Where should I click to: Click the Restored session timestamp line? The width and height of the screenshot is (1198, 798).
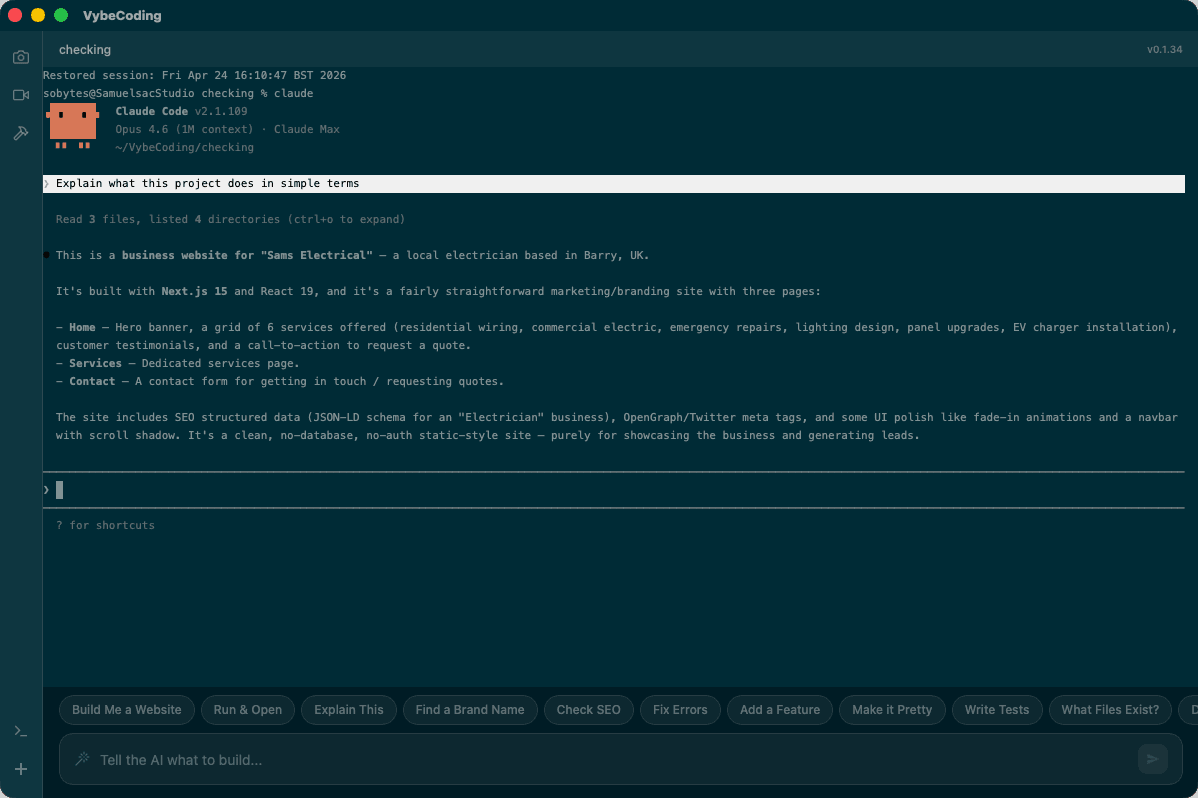(x=195, y=75)
